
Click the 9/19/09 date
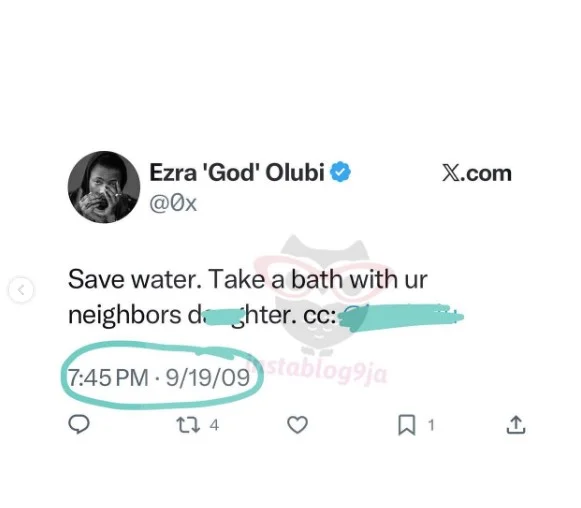point(208,378)
